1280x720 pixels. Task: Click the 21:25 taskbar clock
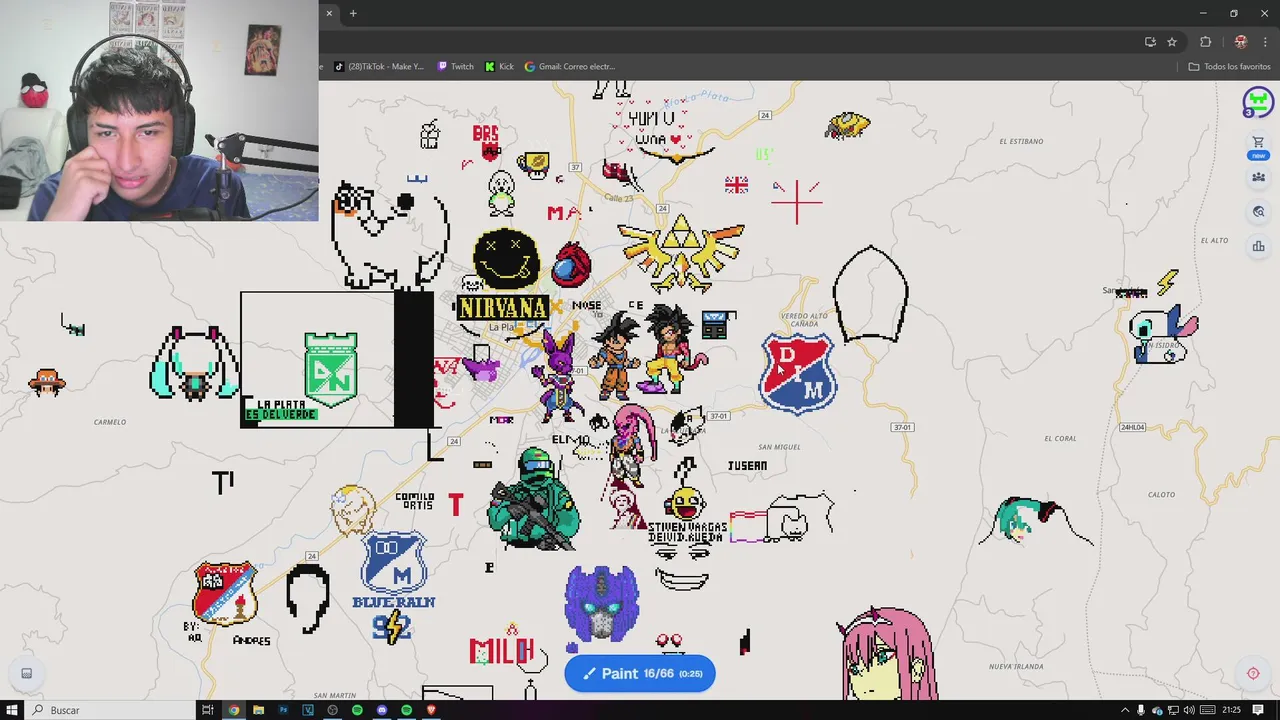point(1231,710)
